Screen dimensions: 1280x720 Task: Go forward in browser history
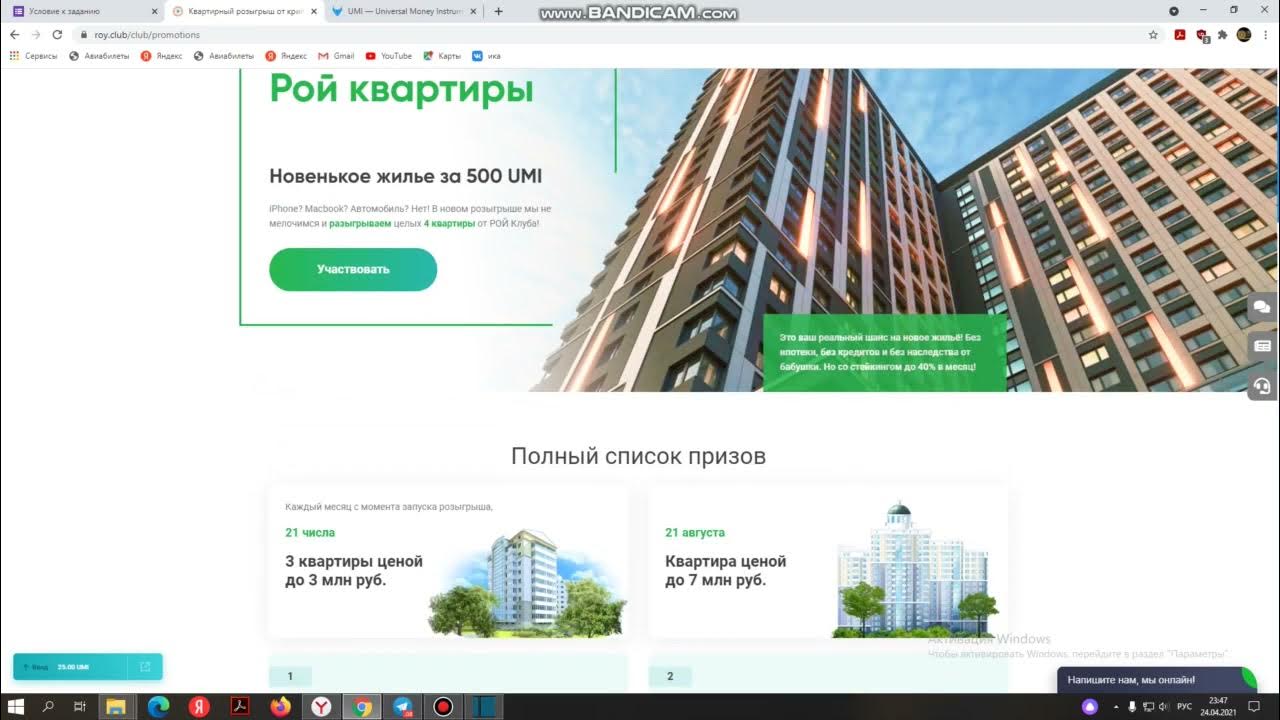click(36, 34)
